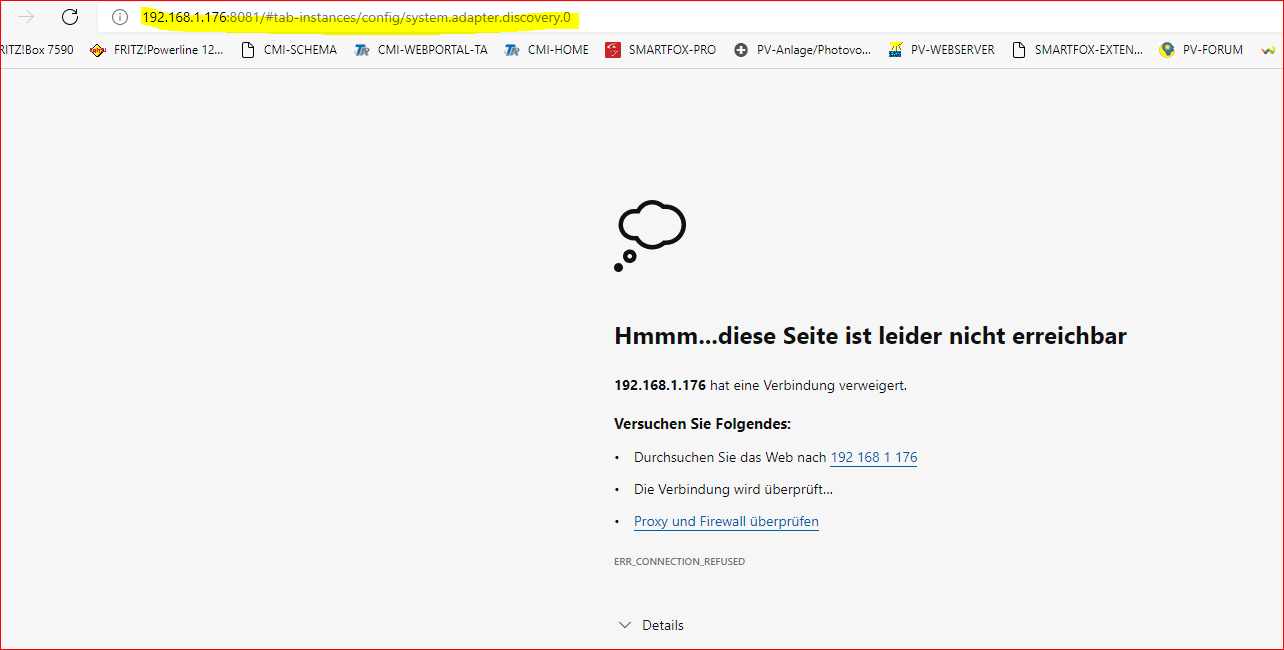The width and height of the screenshot is (1284, 650).
Task: Click the PV-Anlage bookmark favicon
Action: pos(741,50)
